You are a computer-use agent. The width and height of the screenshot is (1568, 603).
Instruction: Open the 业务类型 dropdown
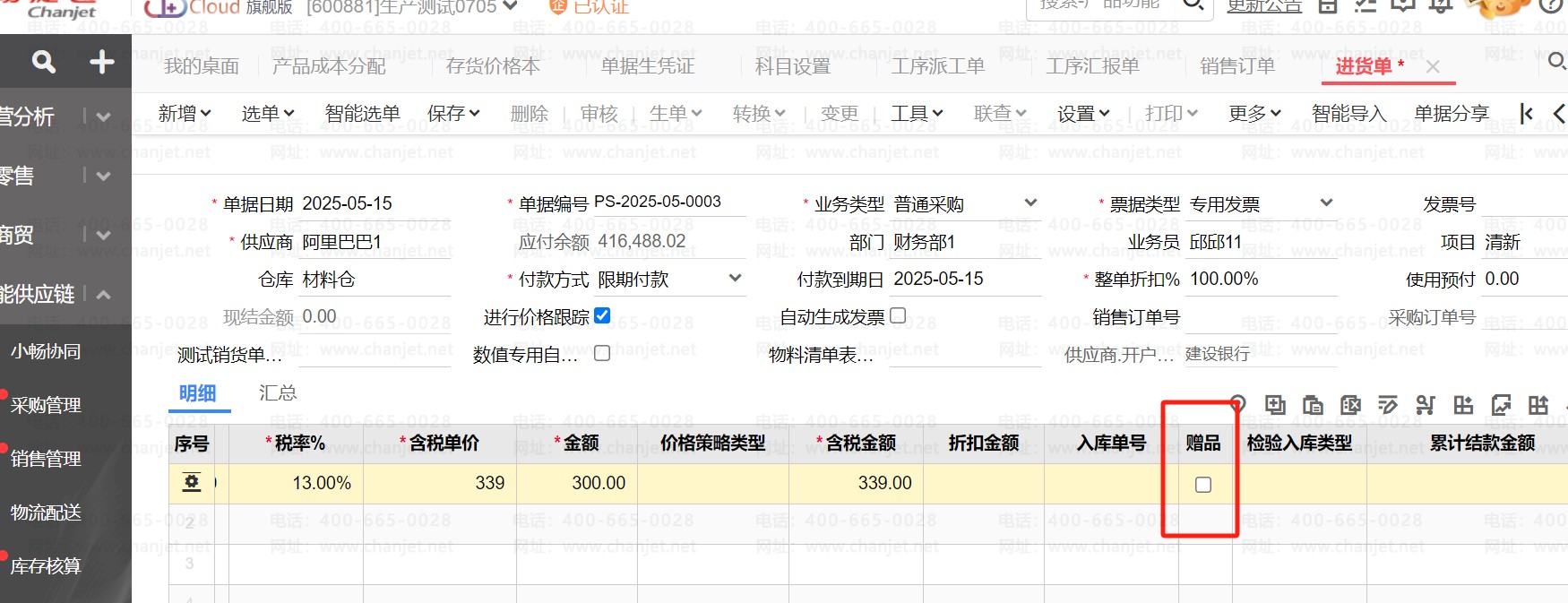1030,203
